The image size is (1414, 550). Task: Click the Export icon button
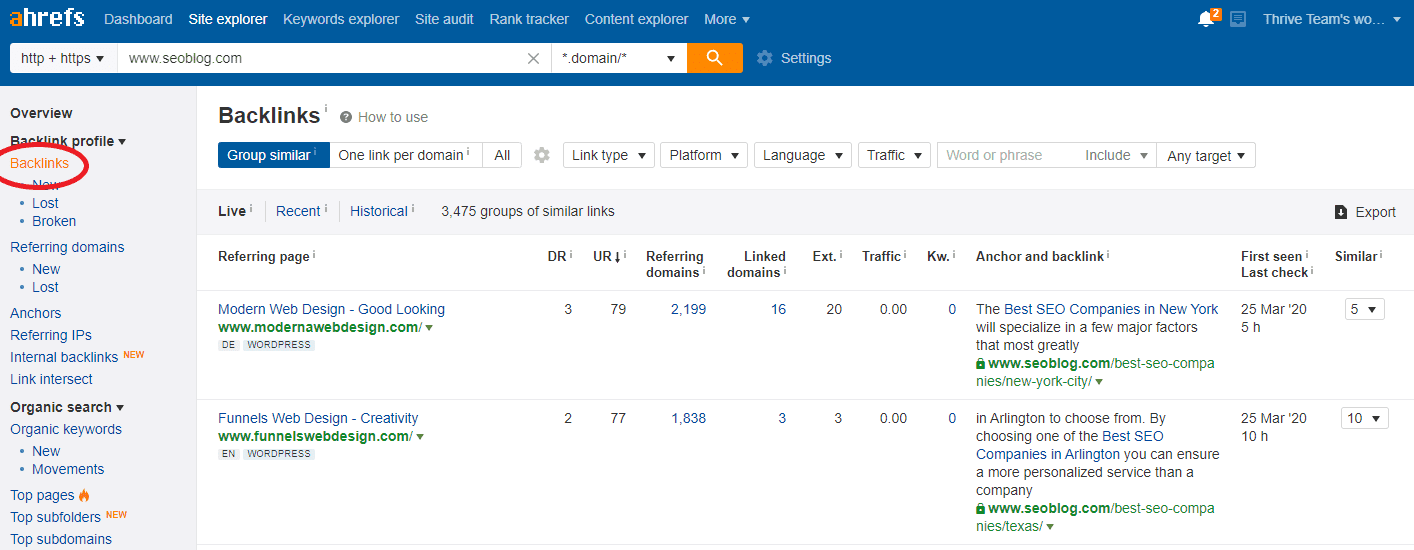(1365, 212)
